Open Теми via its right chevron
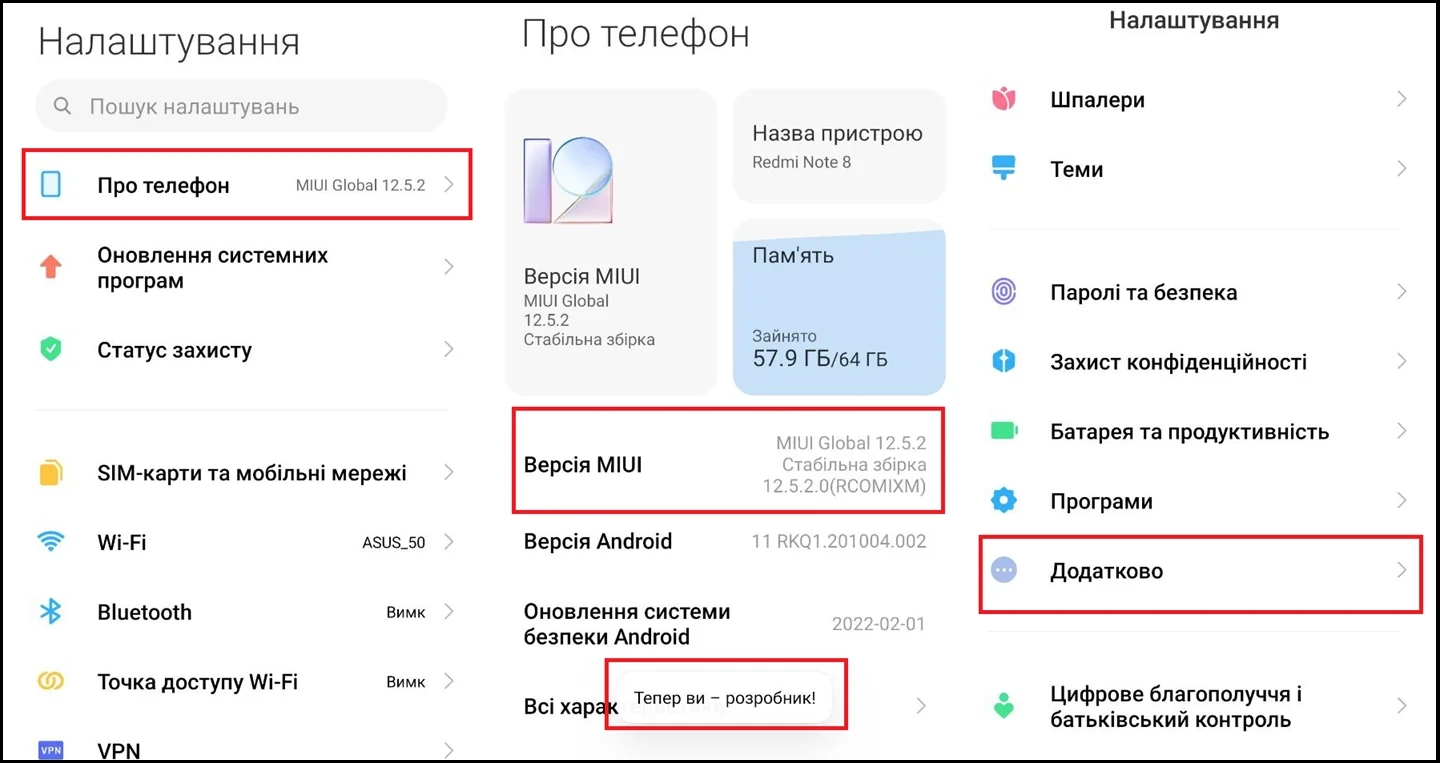1440x763 pixels. 1401,169
